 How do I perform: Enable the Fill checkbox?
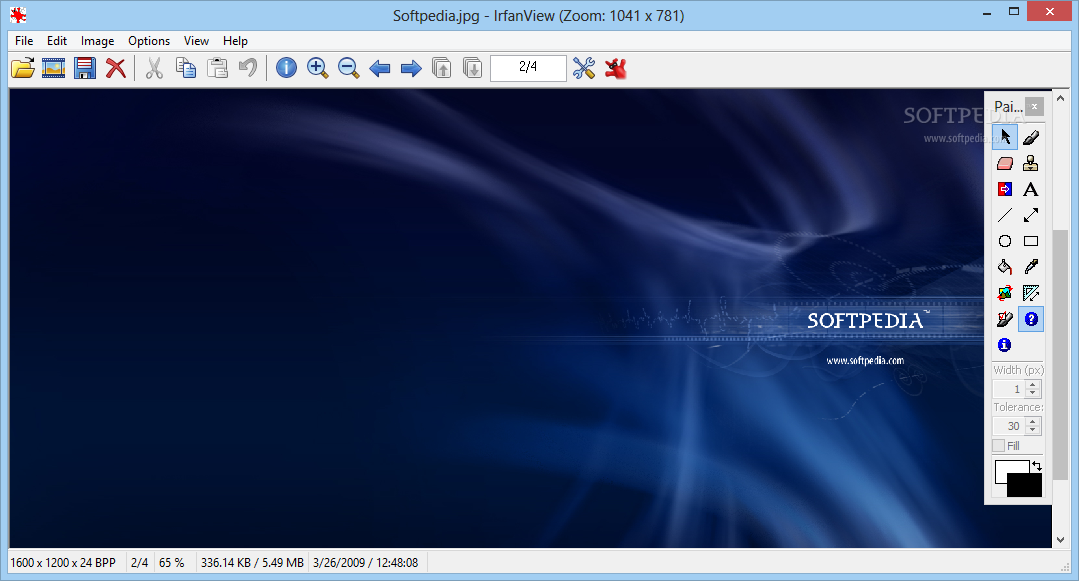(x=999, y=446)
